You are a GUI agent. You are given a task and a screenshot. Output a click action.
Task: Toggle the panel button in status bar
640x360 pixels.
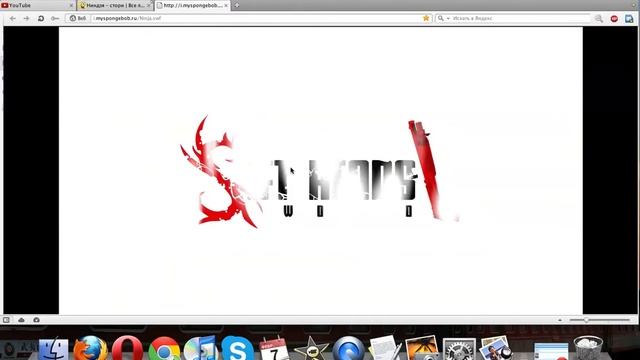[6, 320]
